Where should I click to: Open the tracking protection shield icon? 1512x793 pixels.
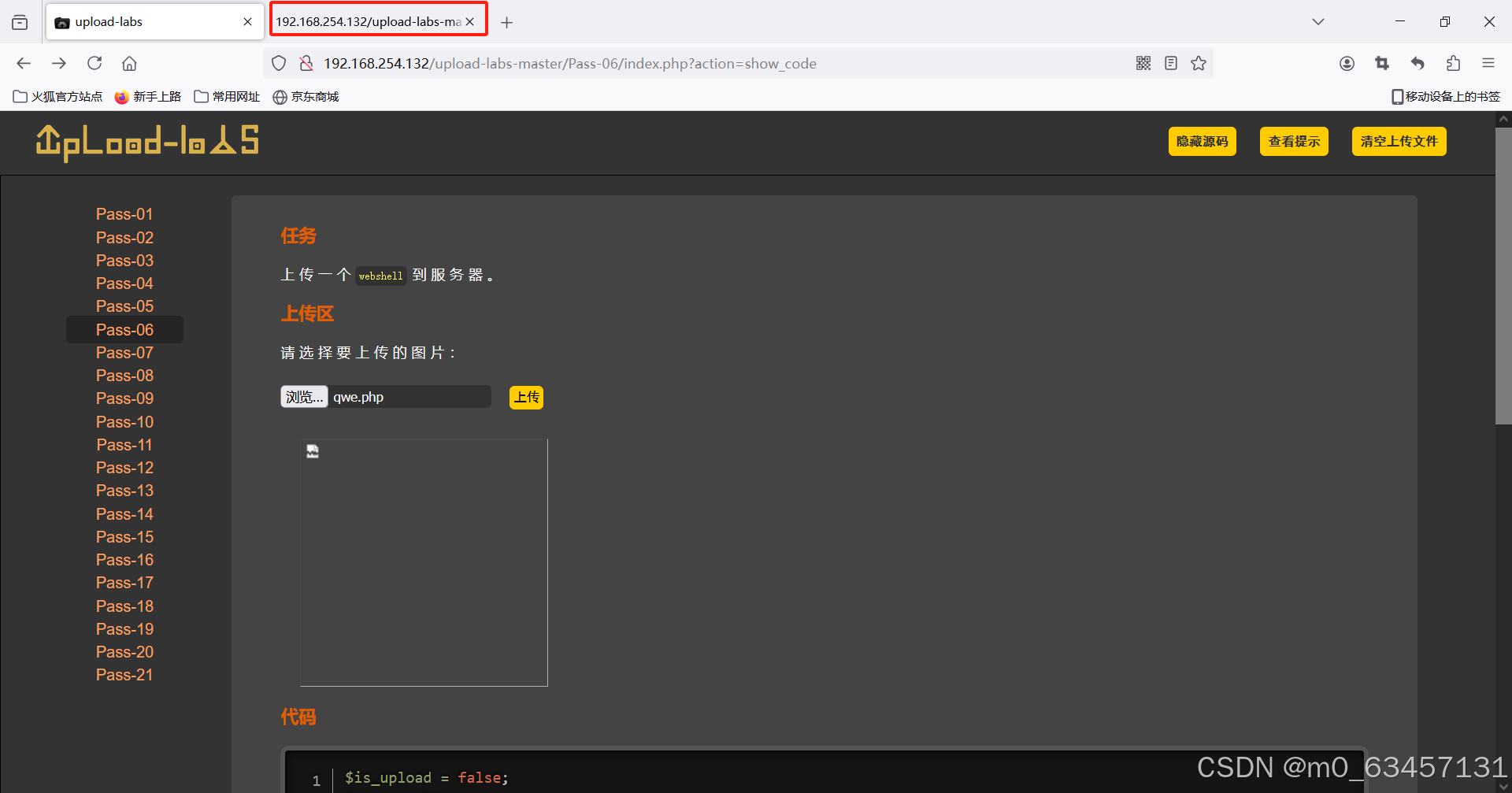click(279, 64)
